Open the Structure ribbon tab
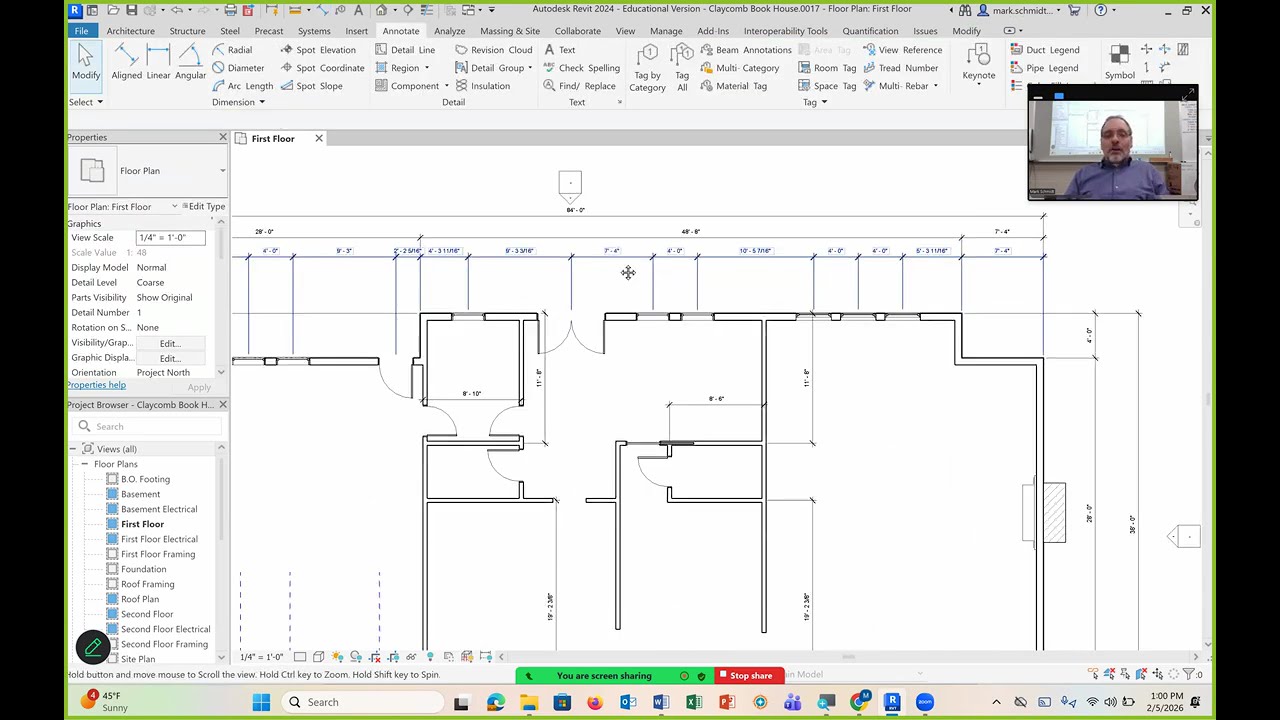This screenshot has width=1280, height=720. [187, 31]
